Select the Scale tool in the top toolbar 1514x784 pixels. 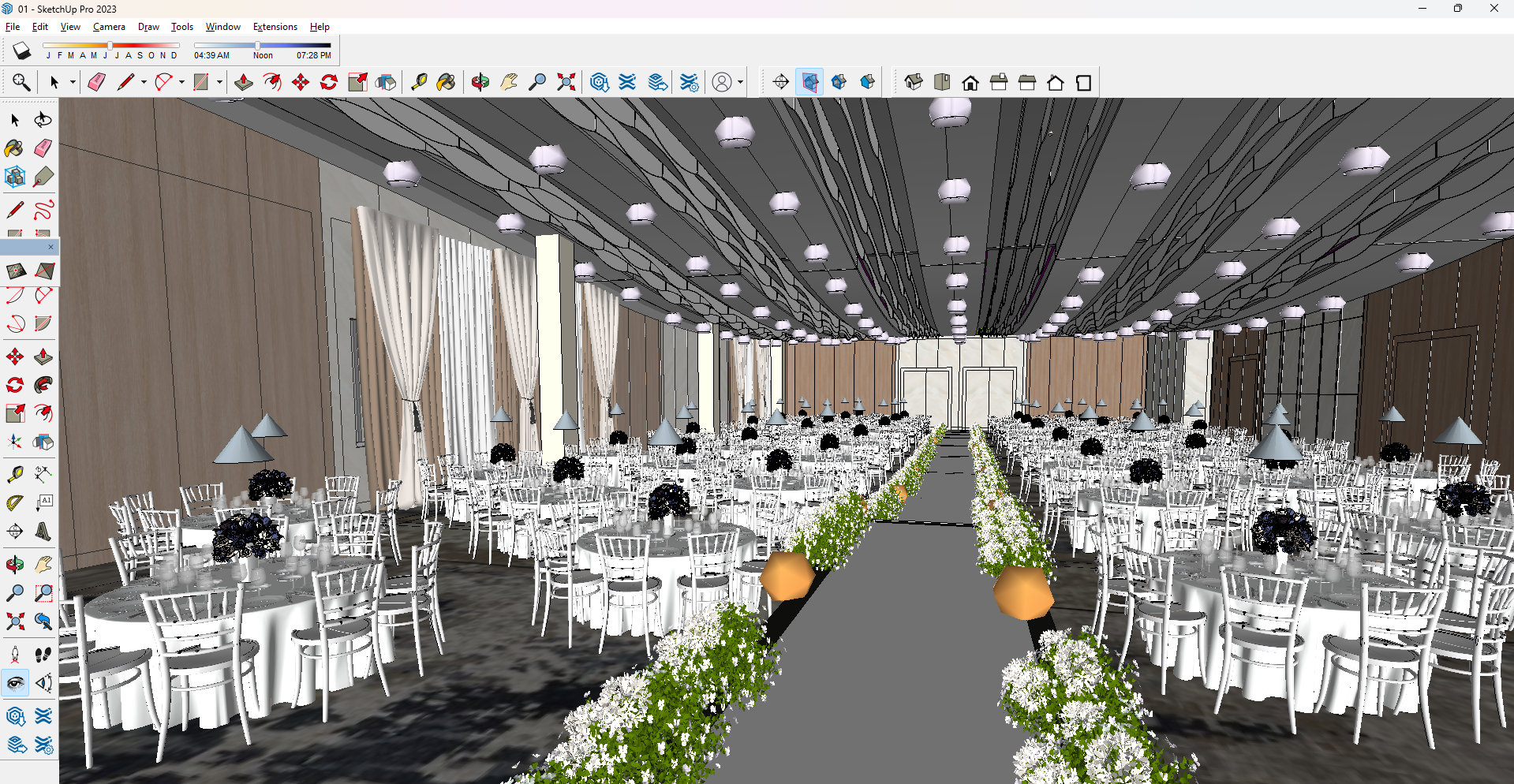point(357,82)
